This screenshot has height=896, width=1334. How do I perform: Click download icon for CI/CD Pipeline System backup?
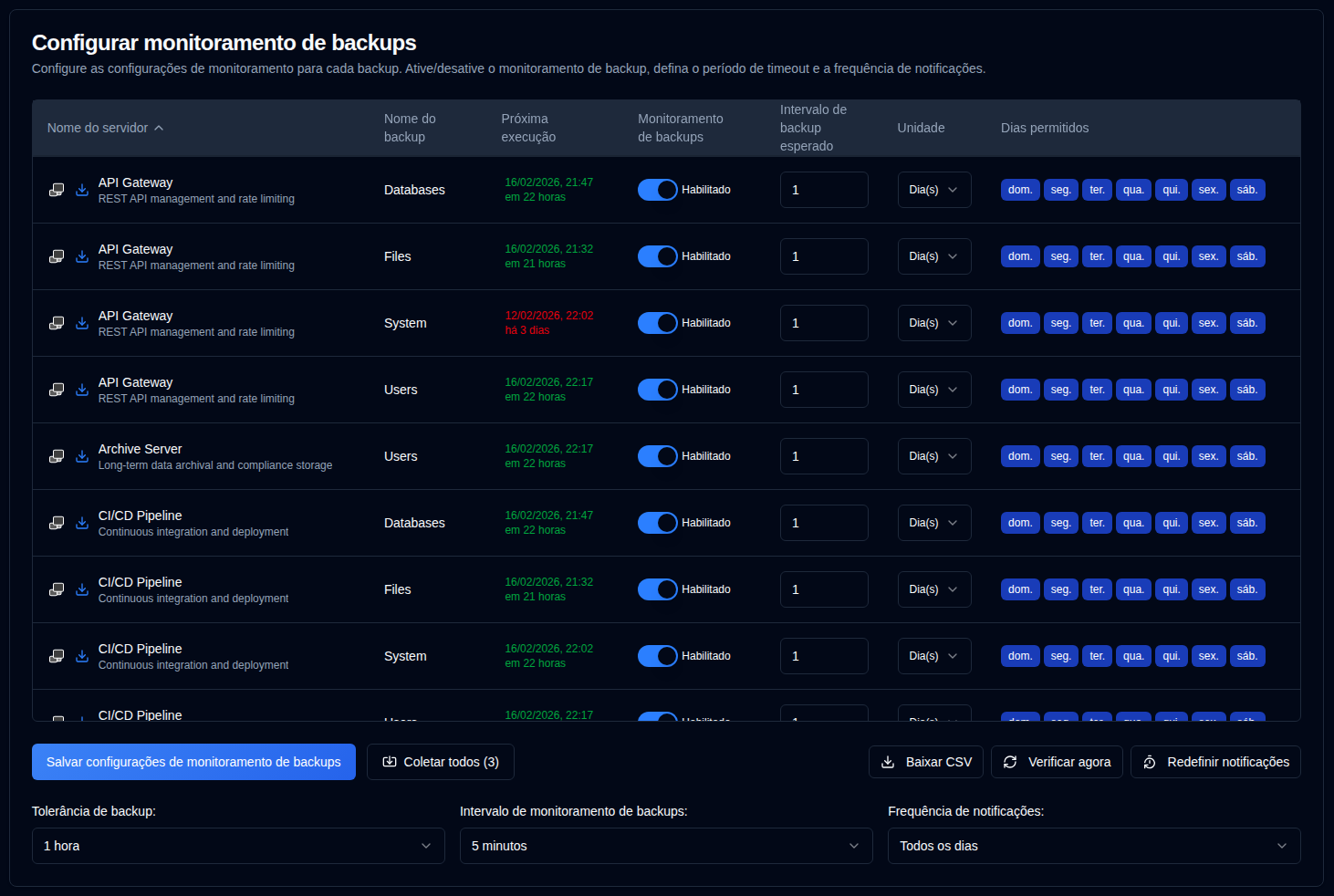(x=82, y=656)
